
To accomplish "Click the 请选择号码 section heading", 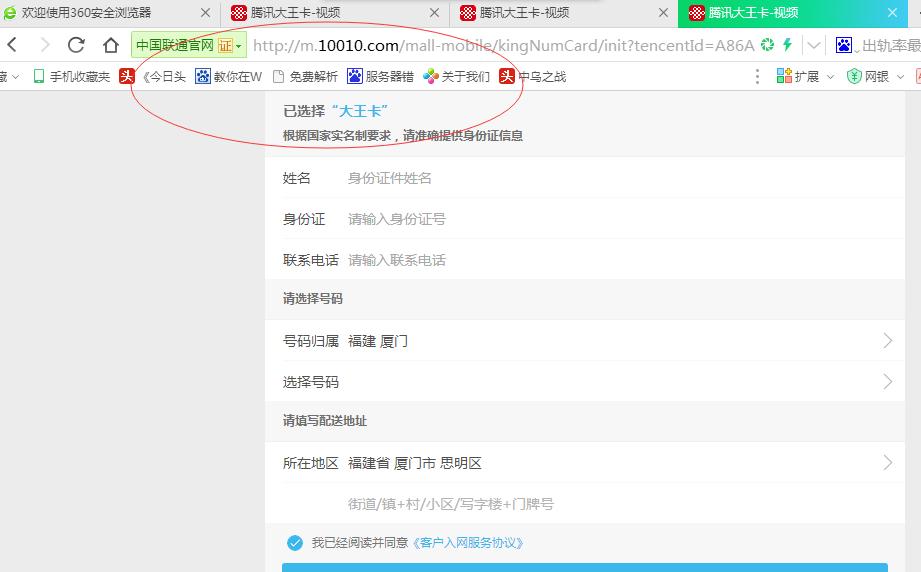I will [x=312, y=299].
